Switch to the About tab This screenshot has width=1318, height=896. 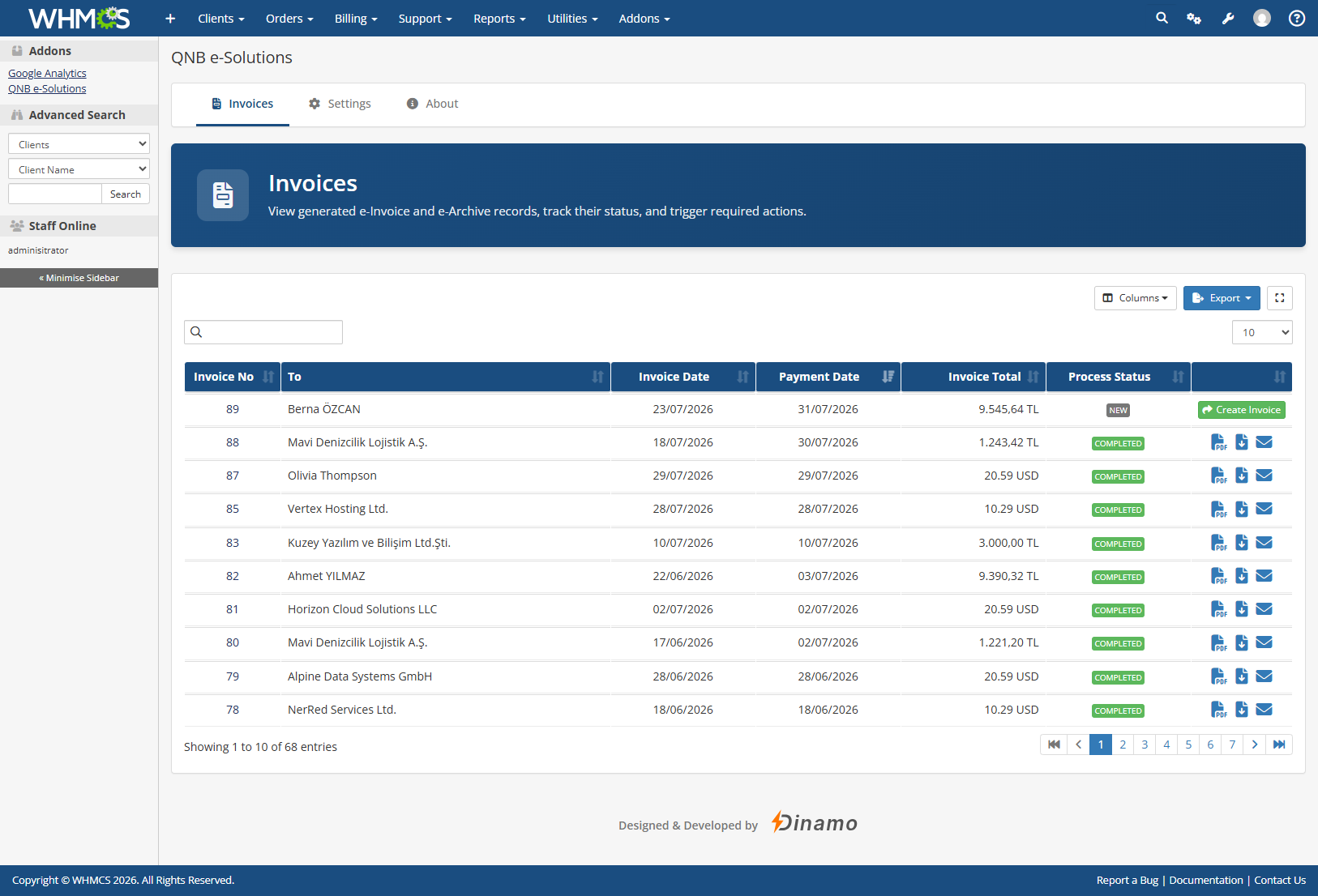pyautogui.click(x=432, y=104)
